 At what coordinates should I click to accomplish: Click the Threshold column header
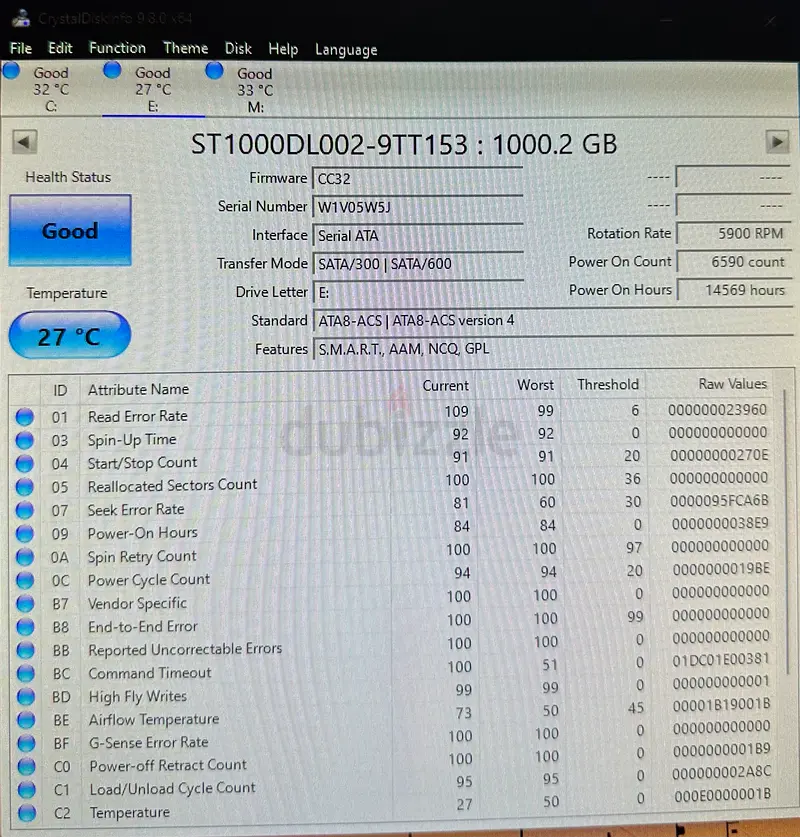click(608, 384)
